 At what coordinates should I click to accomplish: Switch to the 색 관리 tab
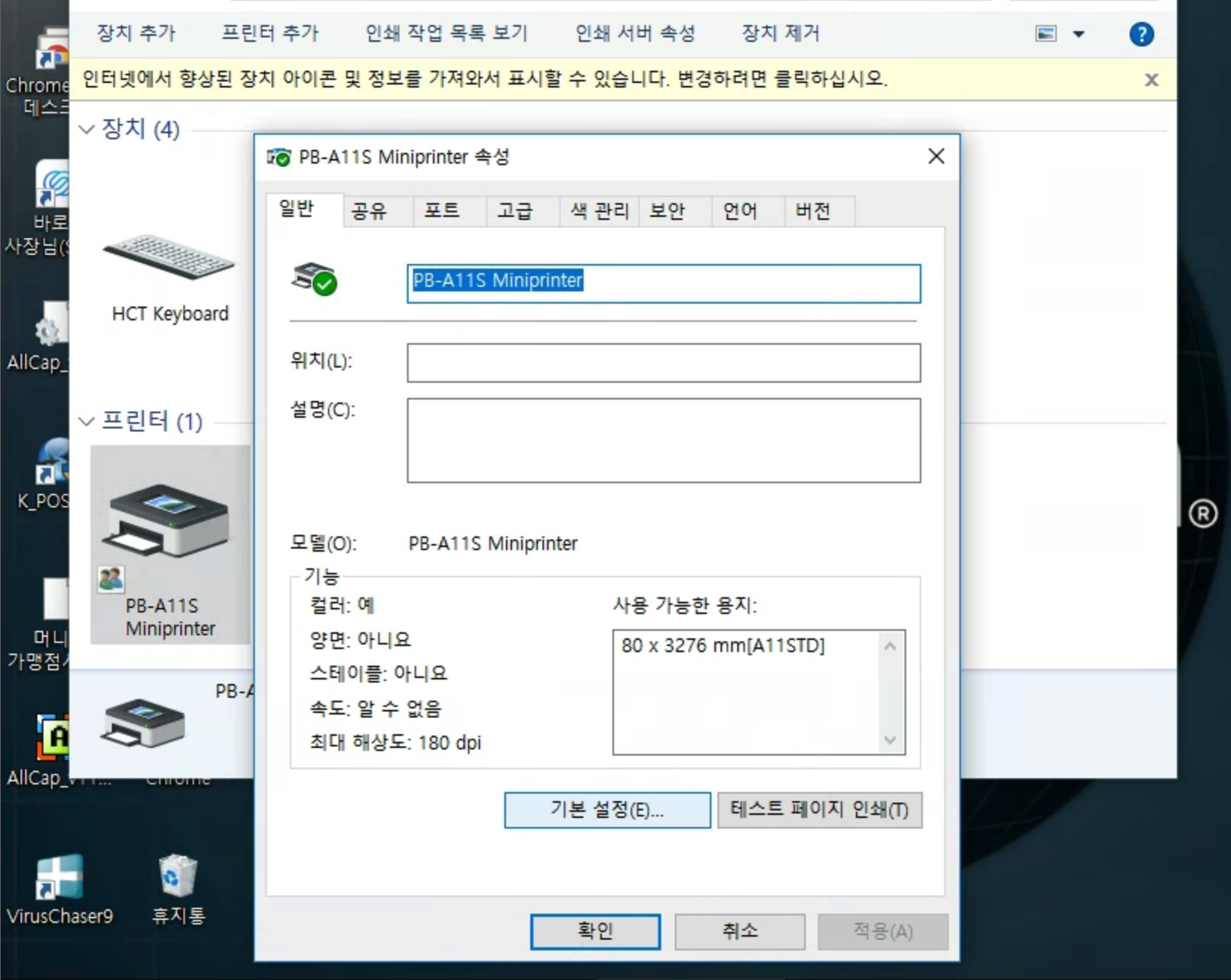tap(600, 211)
